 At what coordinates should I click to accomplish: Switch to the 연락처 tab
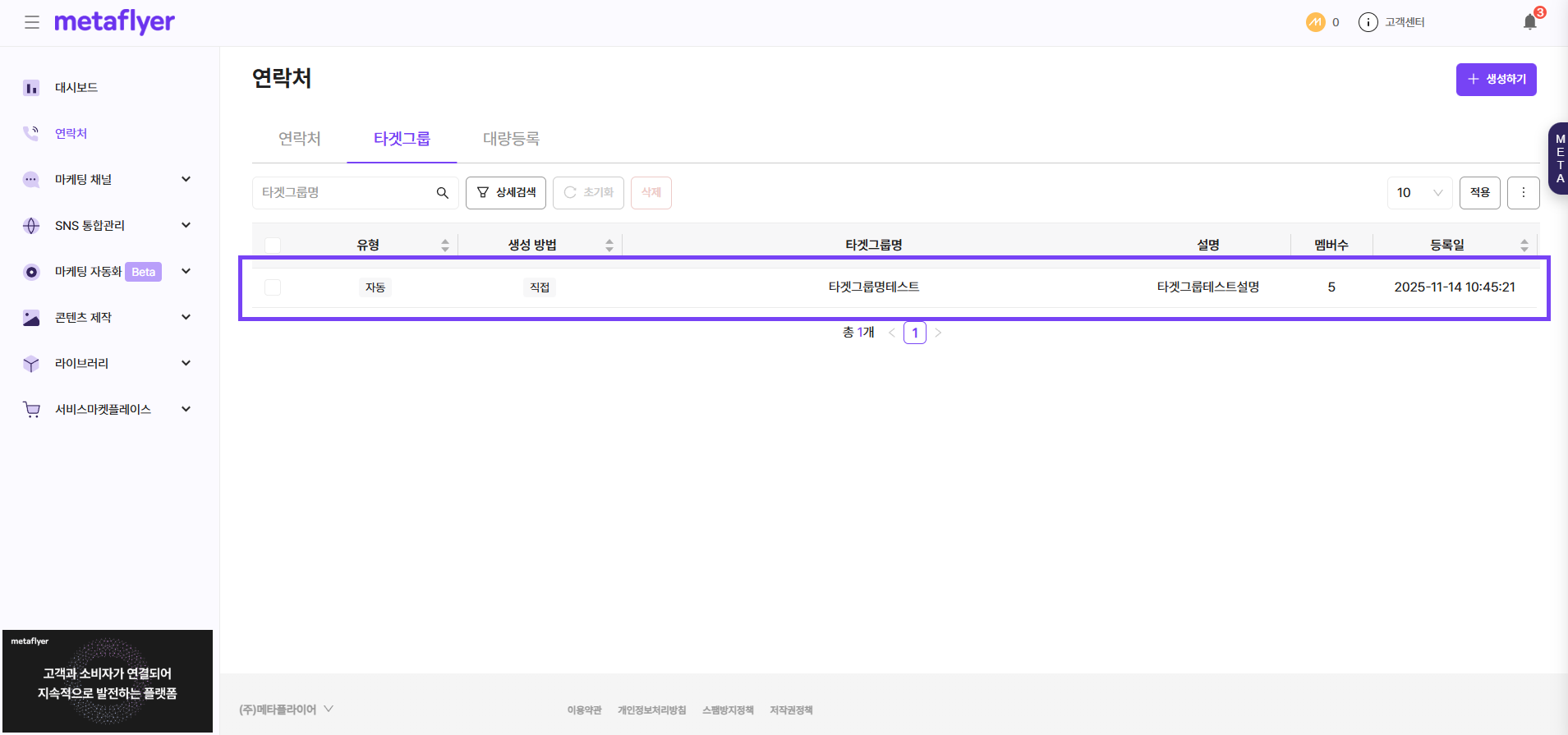pos(299,139)
